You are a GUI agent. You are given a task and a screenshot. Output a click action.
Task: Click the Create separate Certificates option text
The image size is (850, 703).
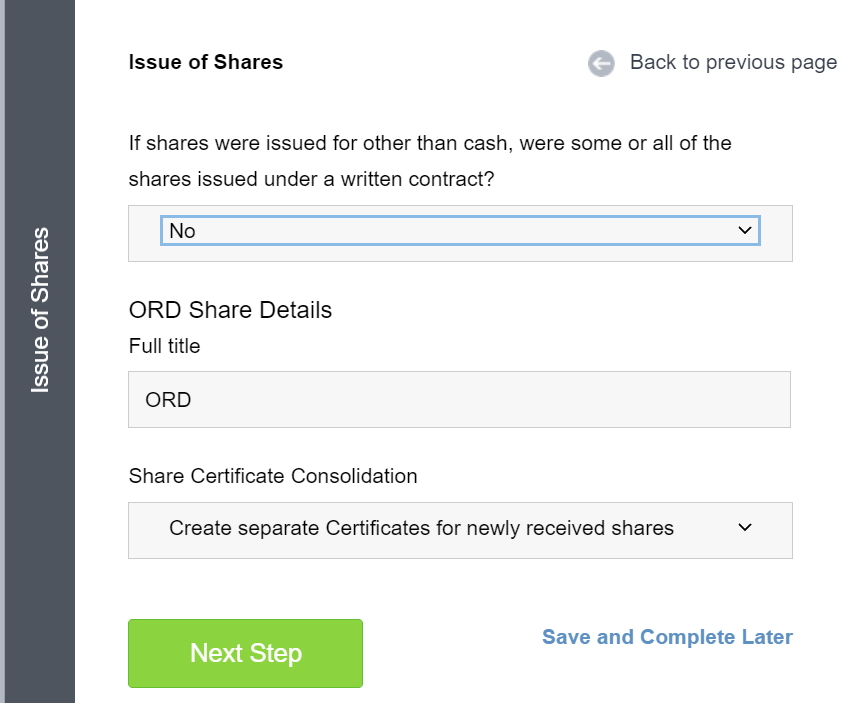(x=421, y=528)
